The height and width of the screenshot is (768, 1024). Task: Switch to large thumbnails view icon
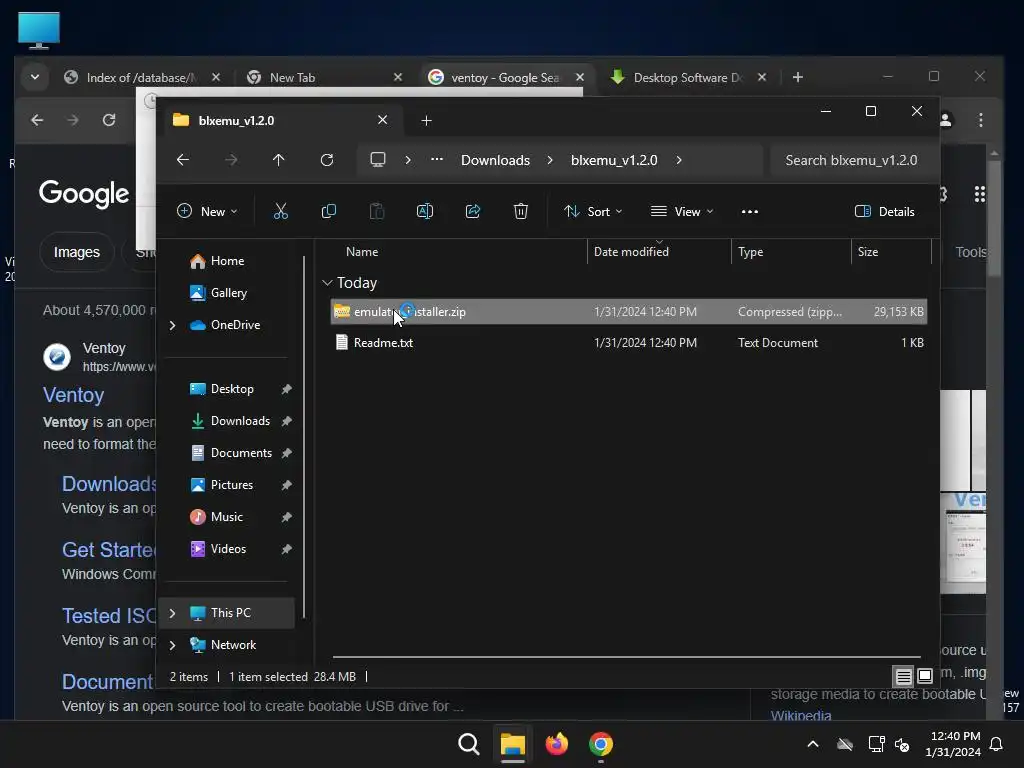pos(925,677)
